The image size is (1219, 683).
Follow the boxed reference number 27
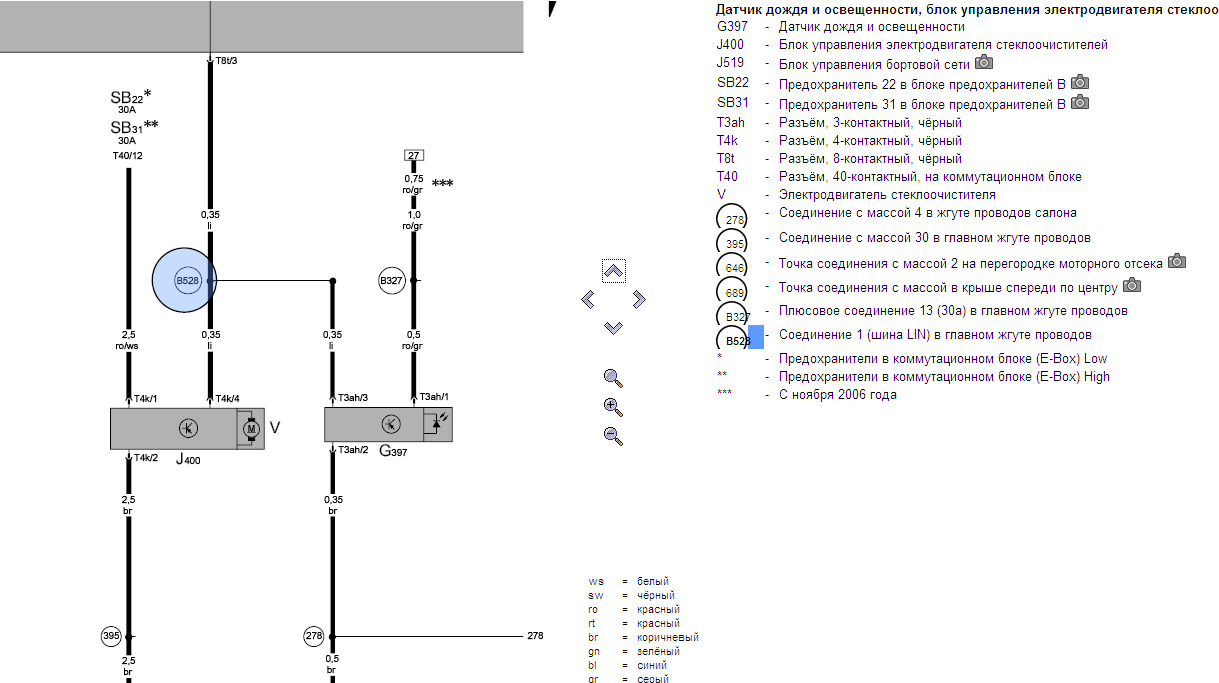[414, 155]
